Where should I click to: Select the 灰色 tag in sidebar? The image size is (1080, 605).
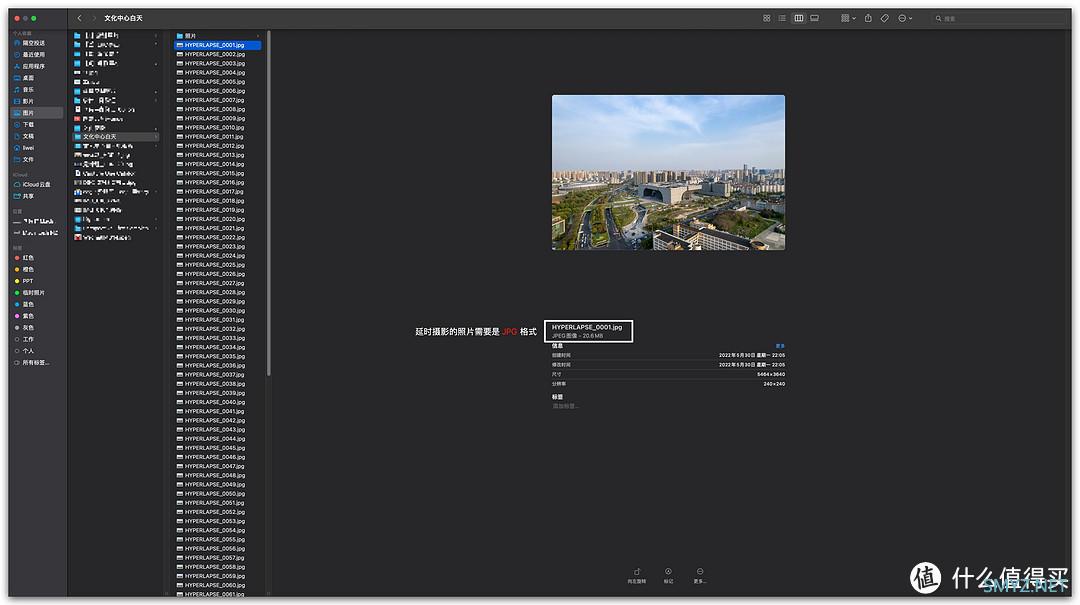coord(28,328)
